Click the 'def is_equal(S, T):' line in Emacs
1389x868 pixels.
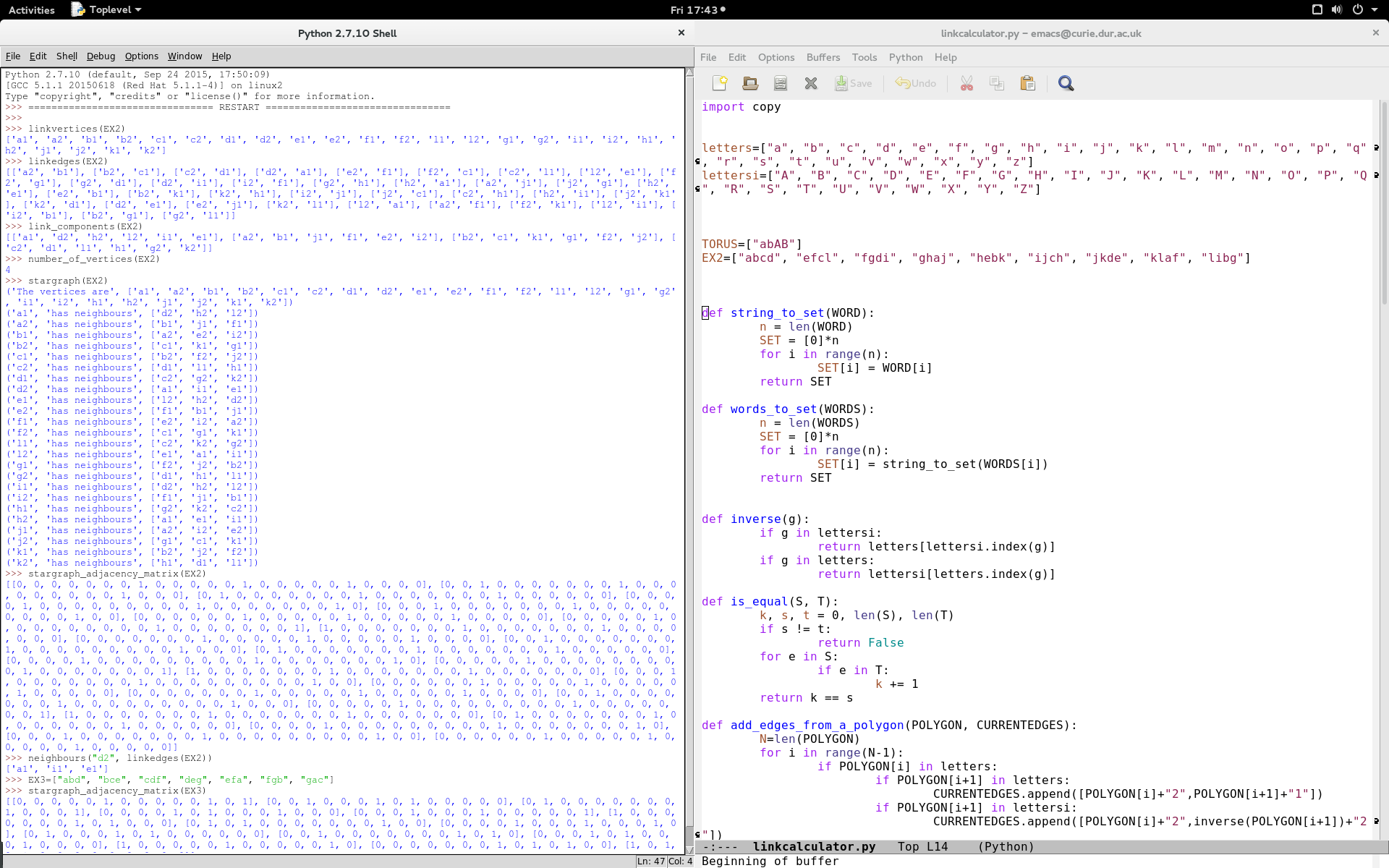tap(770, 601)
